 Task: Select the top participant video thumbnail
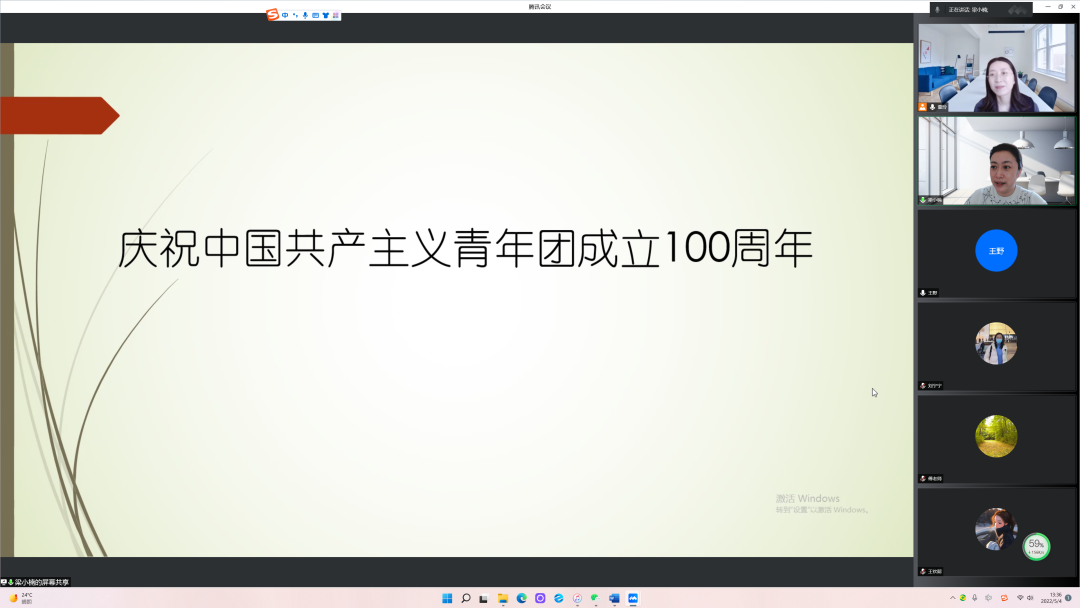[x=996, y=67]
